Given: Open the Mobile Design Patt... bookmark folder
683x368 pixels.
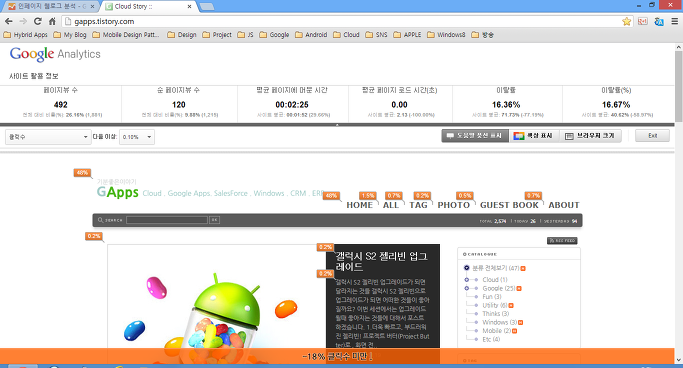Looking at the screenshot, I should 126,34.
